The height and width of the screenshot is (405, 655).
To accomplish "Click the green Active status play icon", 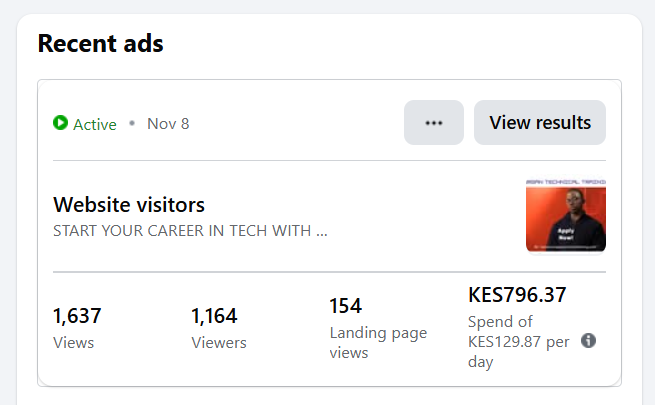I will (x=61, y=124).
